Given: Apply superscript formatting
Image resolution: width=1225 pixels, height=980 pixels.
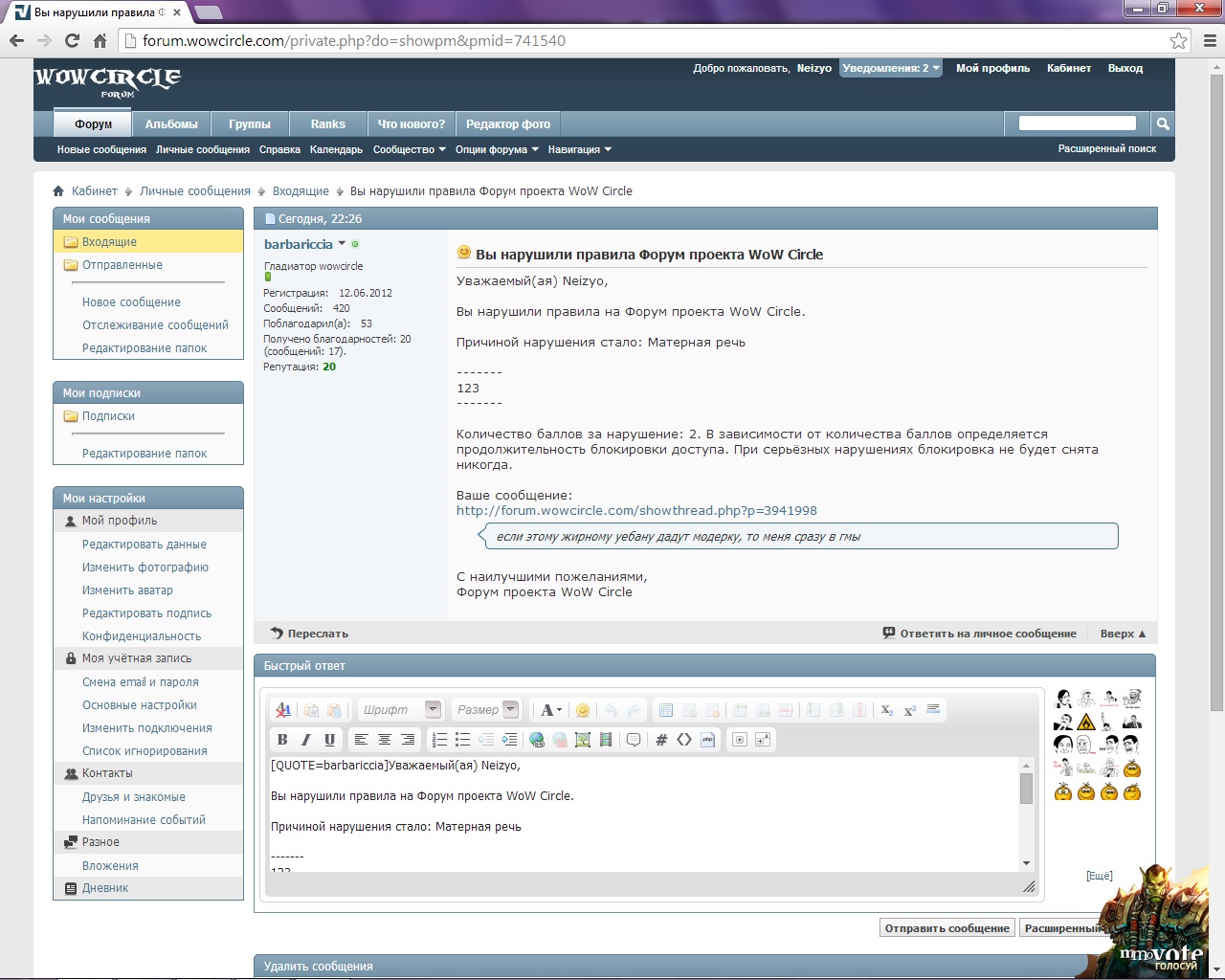Looking at the screenshot, I should 910,710.
